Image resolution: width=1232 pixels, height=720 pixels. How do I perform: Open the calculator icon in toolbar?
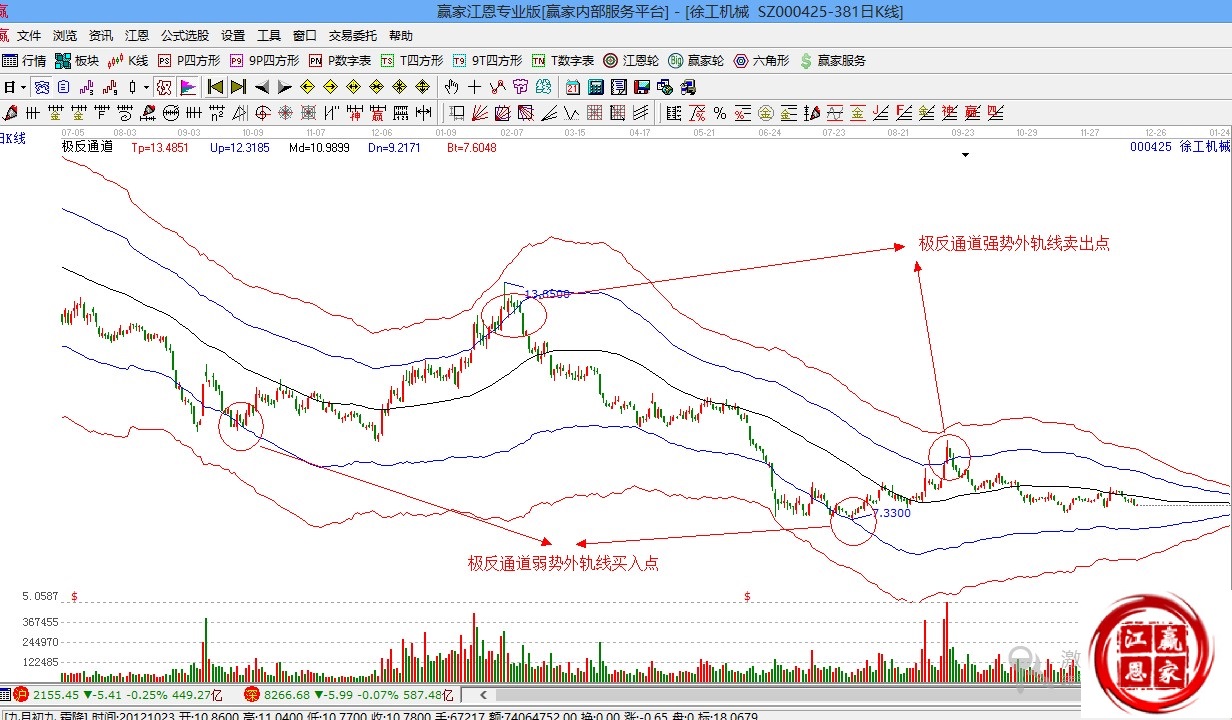click(x=595, y=87)
